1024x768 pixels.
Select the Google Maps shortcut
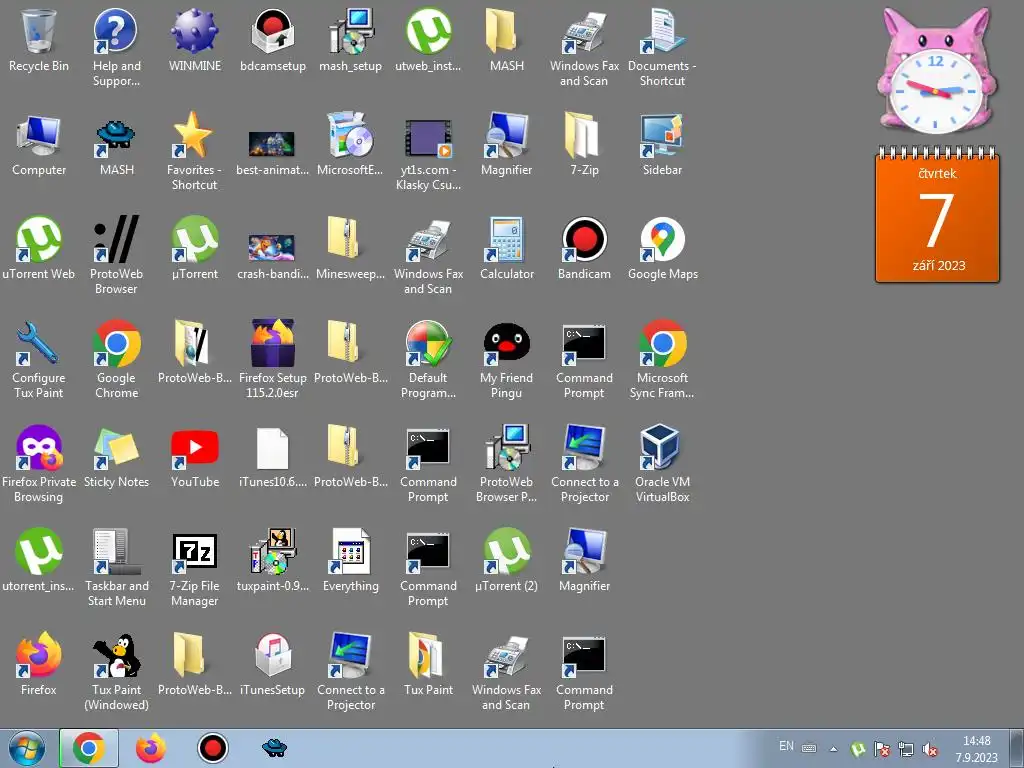click(x=662, y=239)
